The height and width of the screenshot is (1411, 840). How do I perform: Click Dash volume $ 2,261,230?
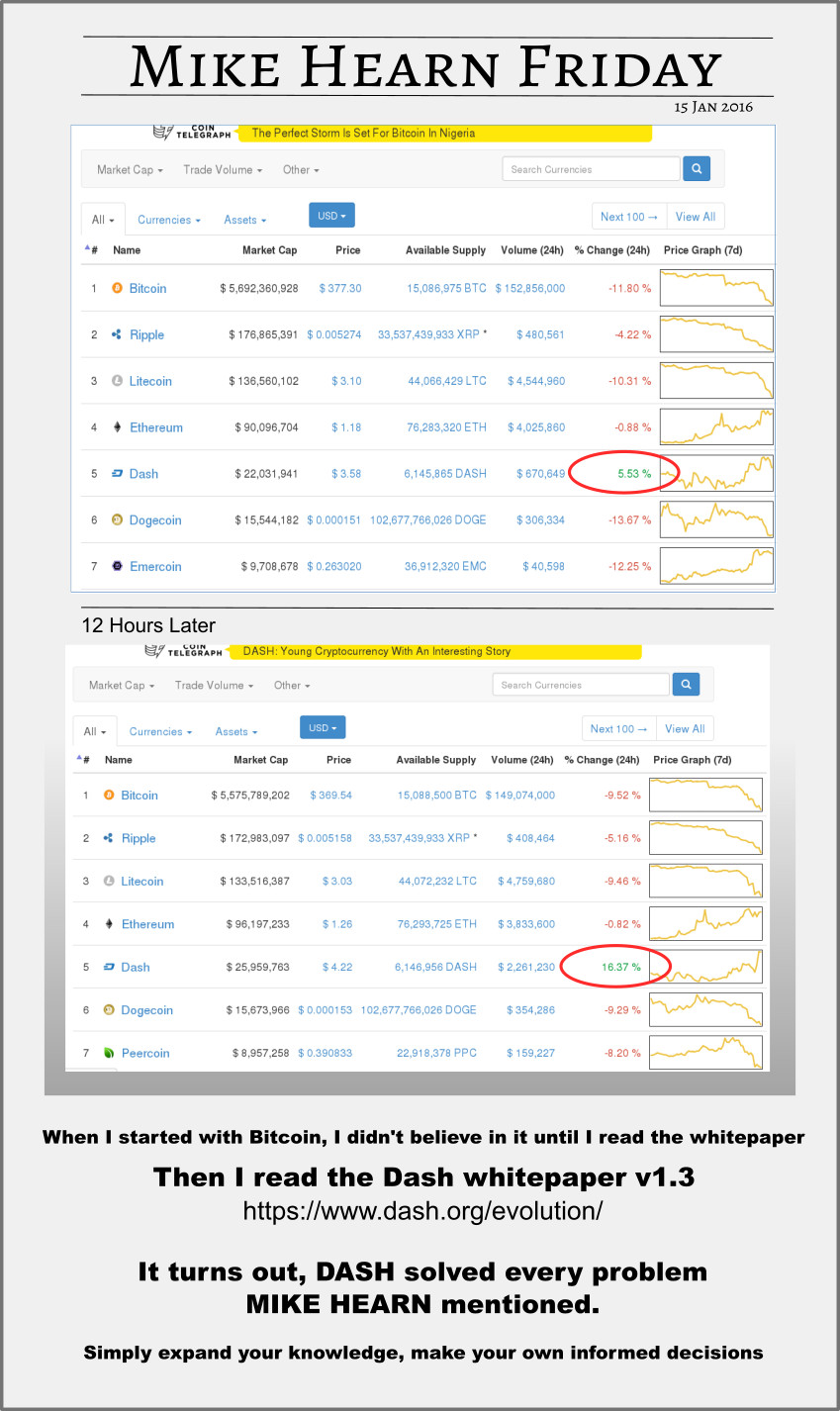pos(526,968)
